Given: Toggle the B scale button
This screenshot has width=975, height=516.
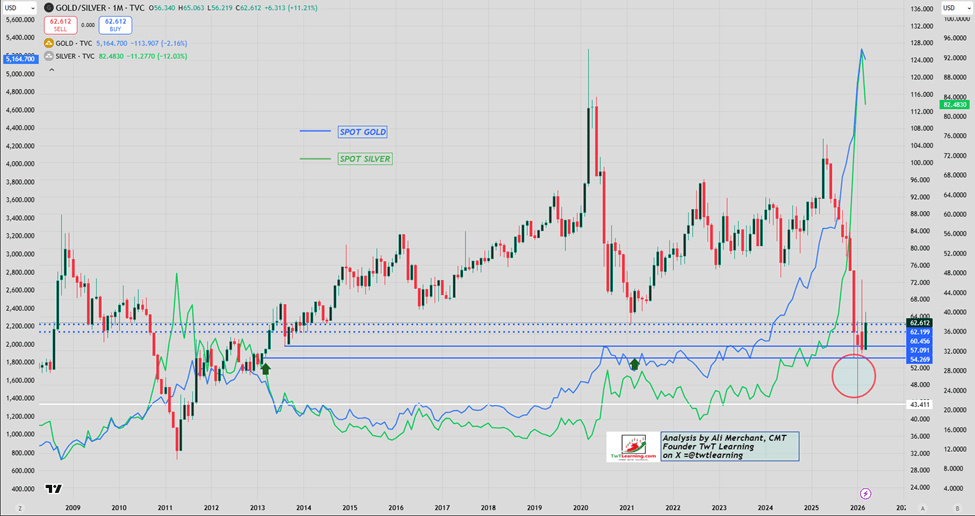Looking at the screenshot, I should point(958,508).
